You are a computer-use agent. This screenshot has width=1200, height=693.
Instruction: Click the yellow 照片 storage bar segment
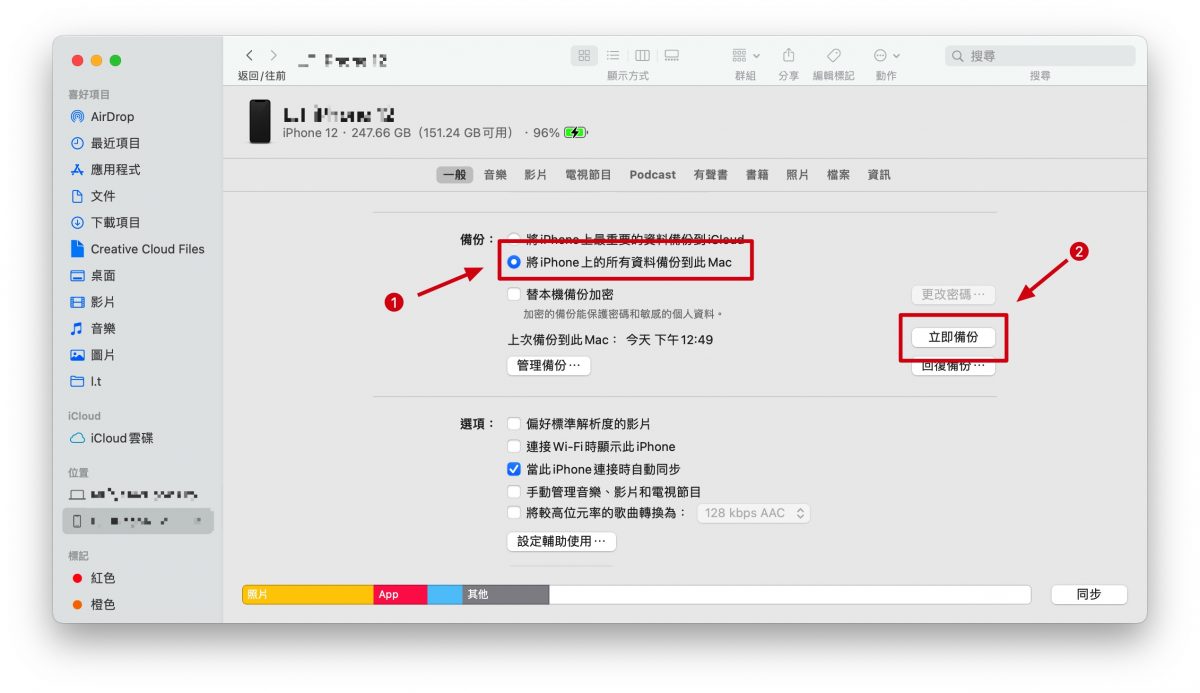308,595
